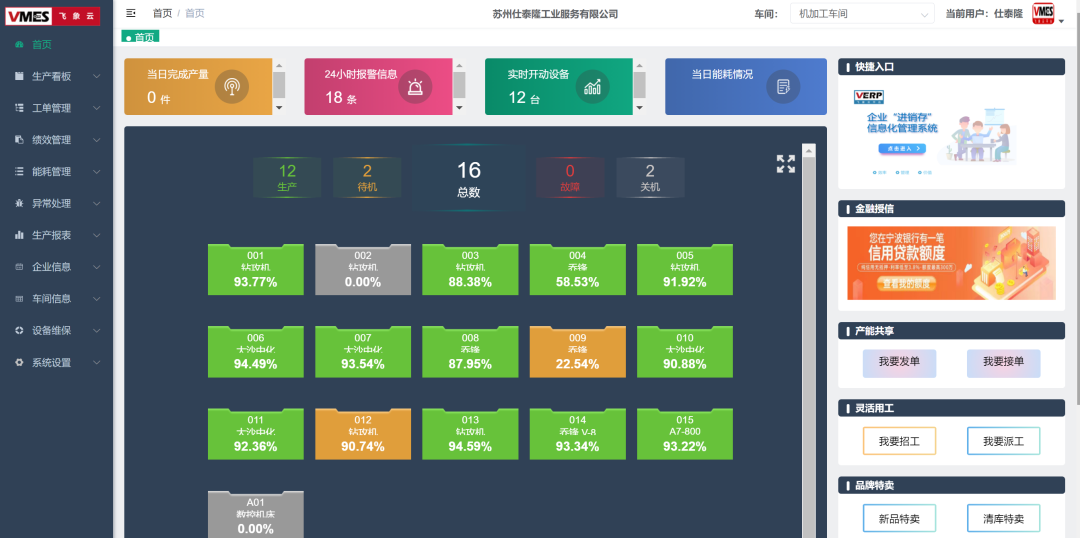Click the 新品特卖 button
Screen dimensions: 1080x538
[899, 519]
